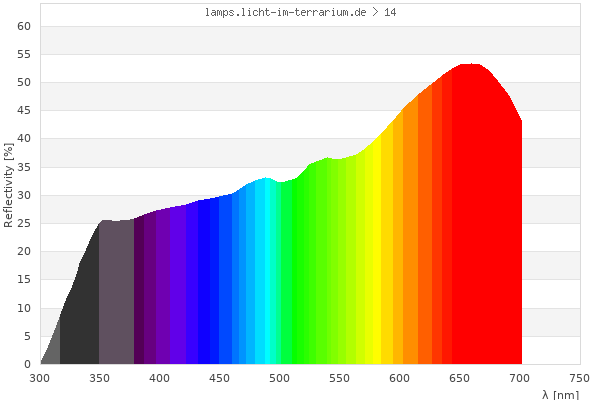Click the 500 tick label on the x-axis
600x400 pixels.
pos(279,378)
